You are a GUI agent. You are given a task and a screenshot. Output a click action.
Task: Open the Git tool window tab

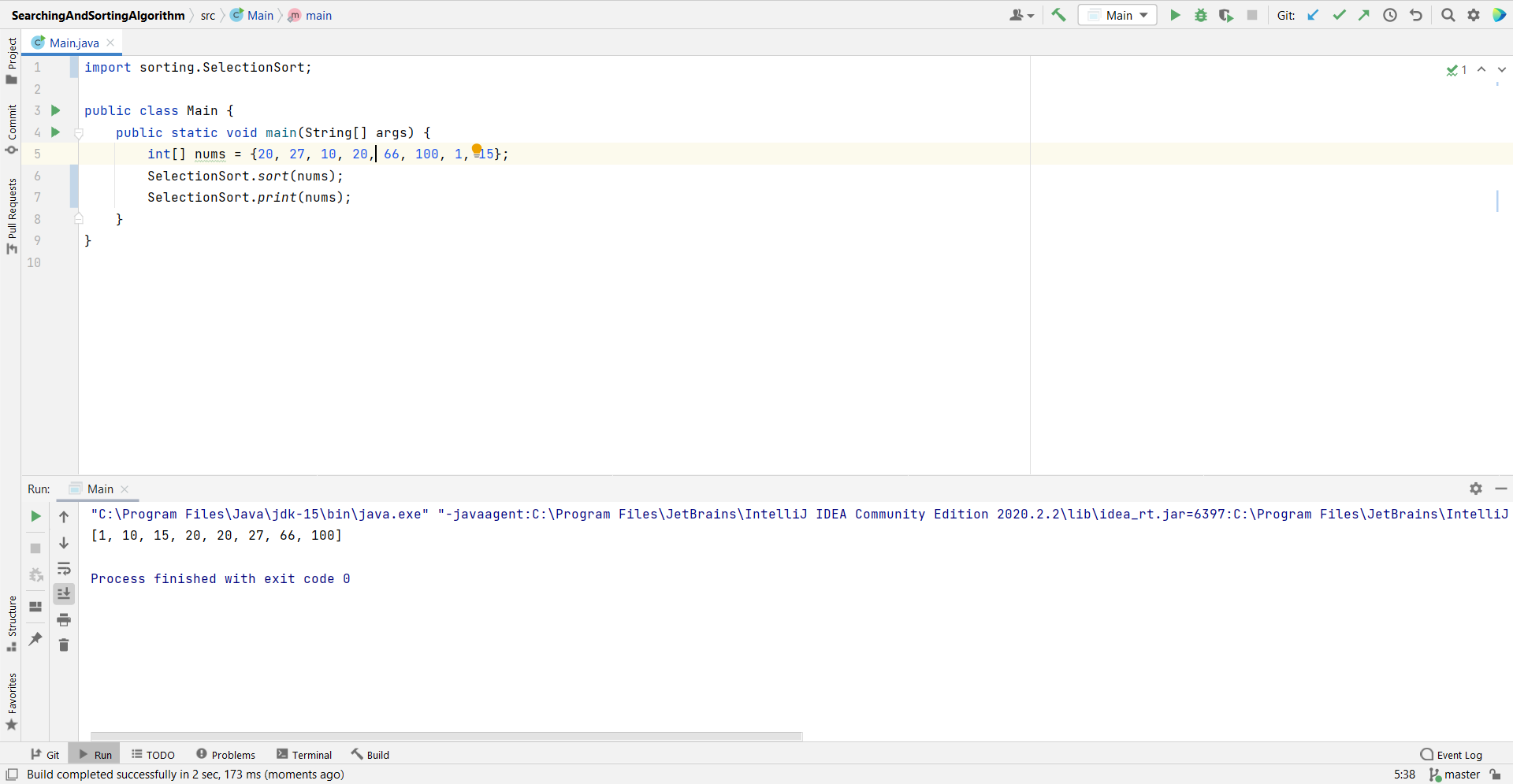click(x=45, y=754)
